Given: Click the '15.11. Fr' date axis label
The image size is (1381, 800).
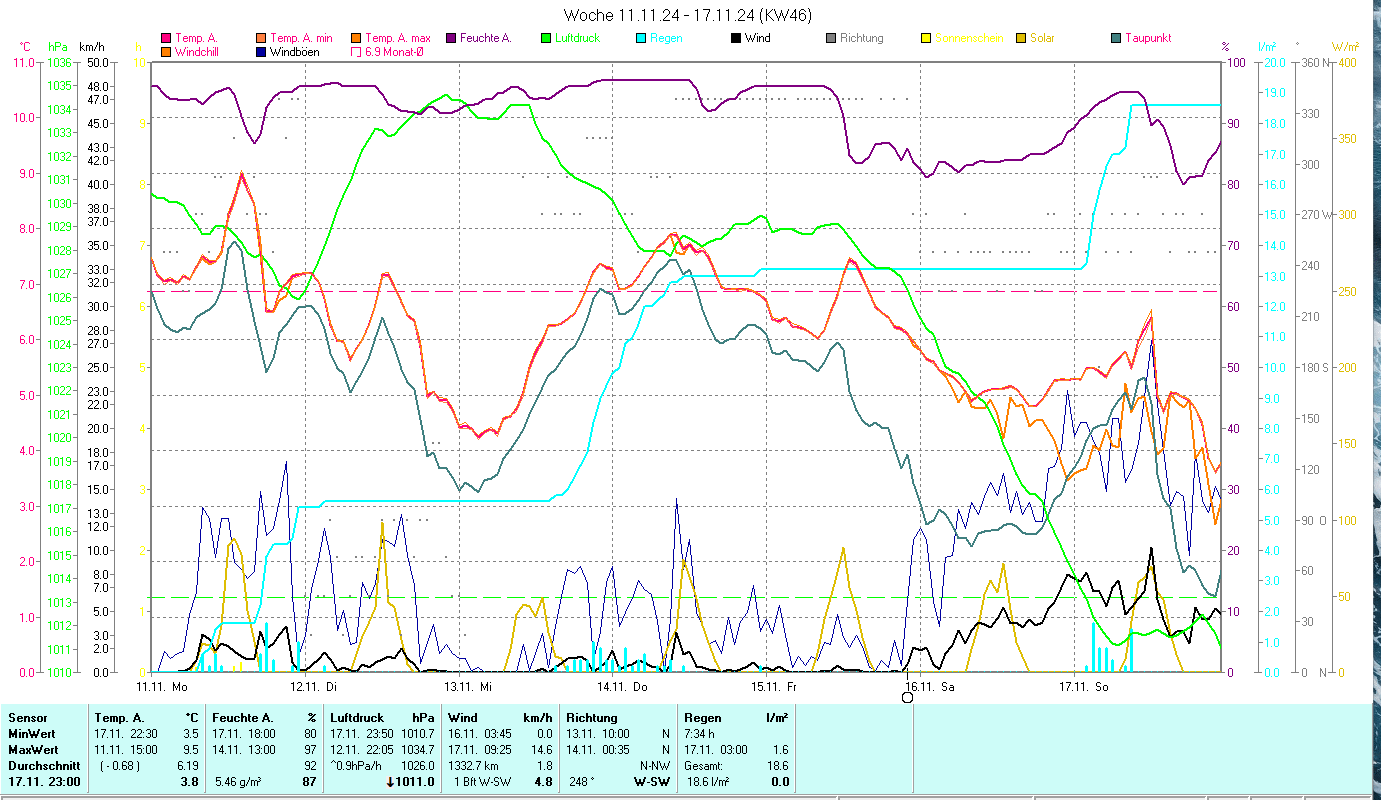Looking at the screenshot, I should [774, 687].
